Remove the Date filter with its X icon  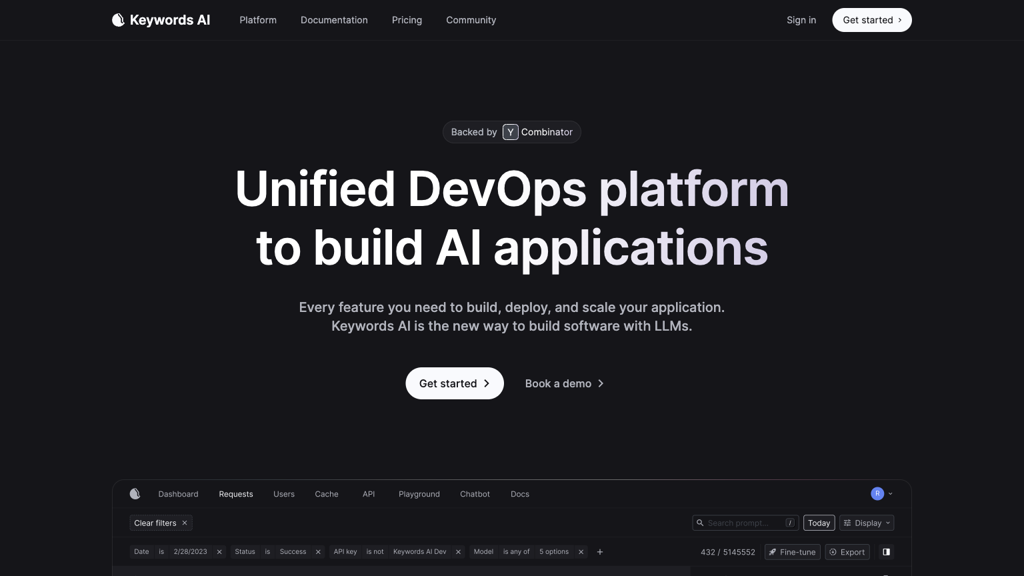(219, 552)
